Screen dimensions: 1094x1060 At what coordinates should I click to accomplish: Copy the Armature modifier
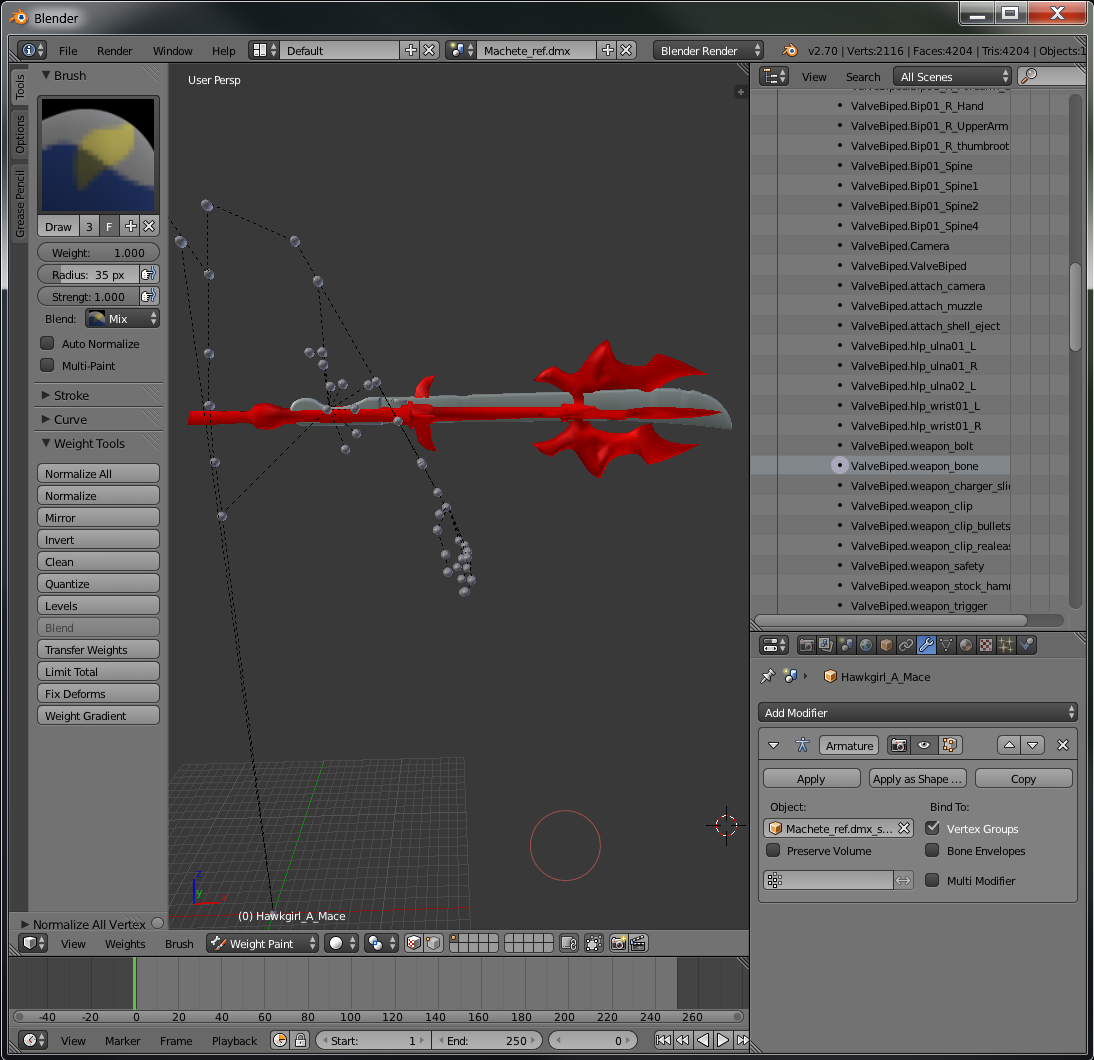(x=1023, y=779)
